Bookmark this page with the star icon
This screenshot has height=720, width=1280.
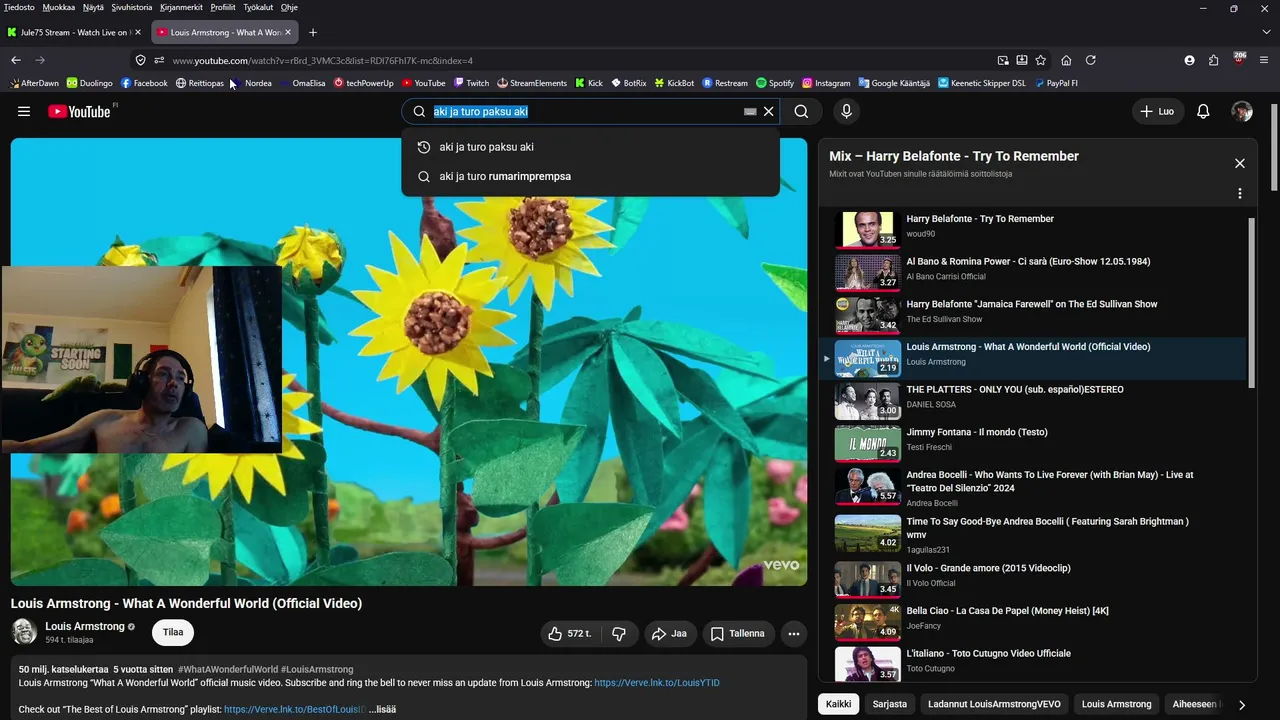click(x=1040, y=60)
